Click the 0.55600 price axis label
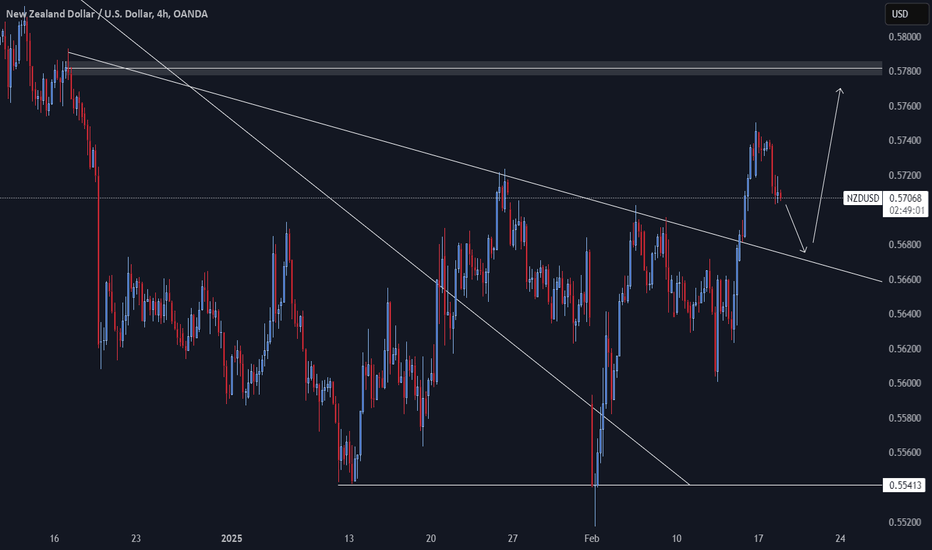This screenshot has width=932, height=550. pyautogui.click(x=905, y=452)
